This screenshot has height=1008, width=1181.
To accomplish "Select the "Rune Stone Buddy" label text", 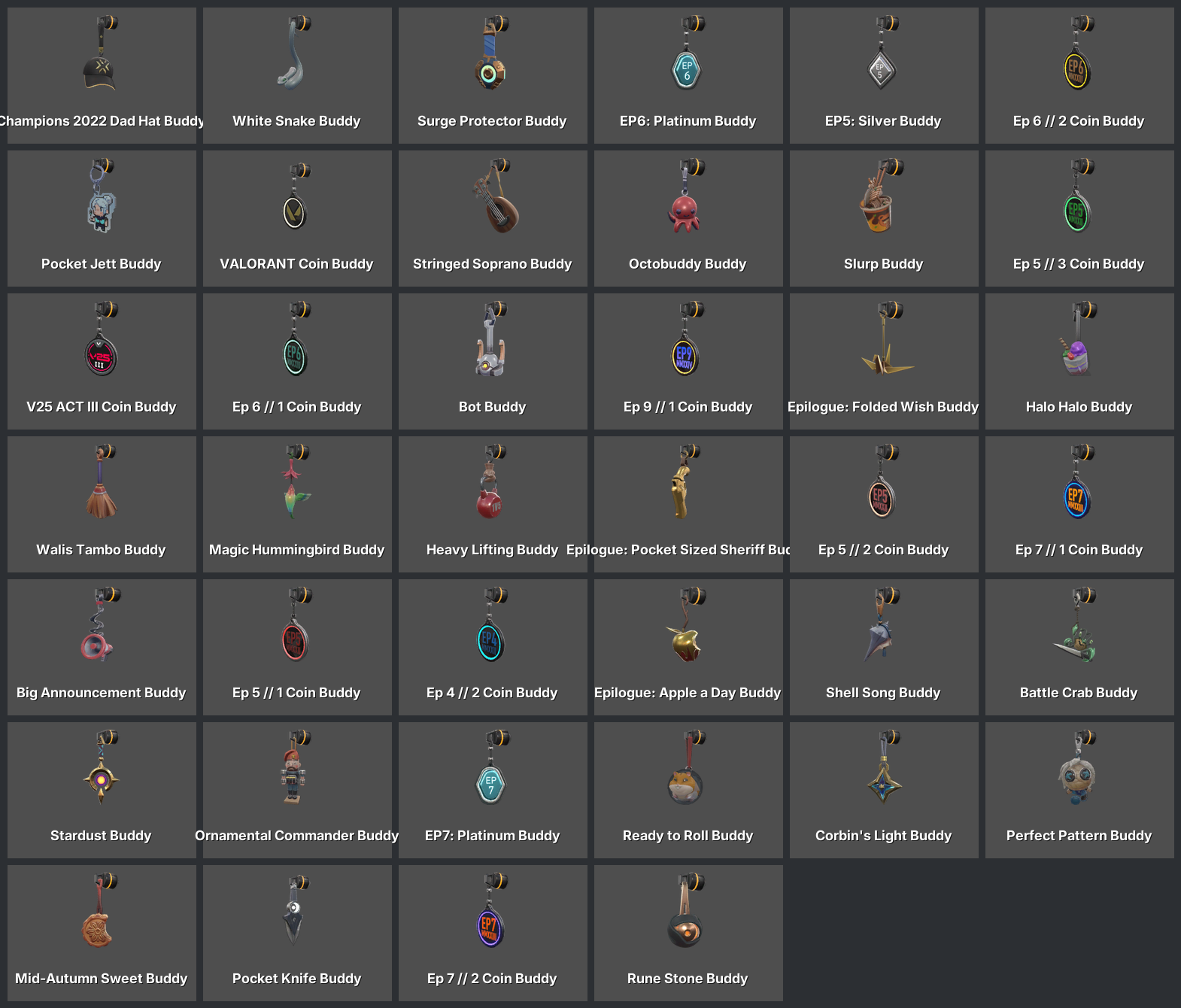I will pyautogui.click(x=688, y=979).
